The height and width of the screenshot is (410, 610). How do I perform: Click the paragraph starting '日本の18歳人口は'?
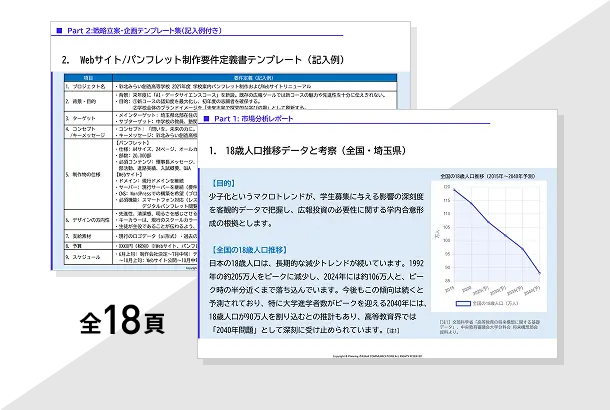point(318,296)
